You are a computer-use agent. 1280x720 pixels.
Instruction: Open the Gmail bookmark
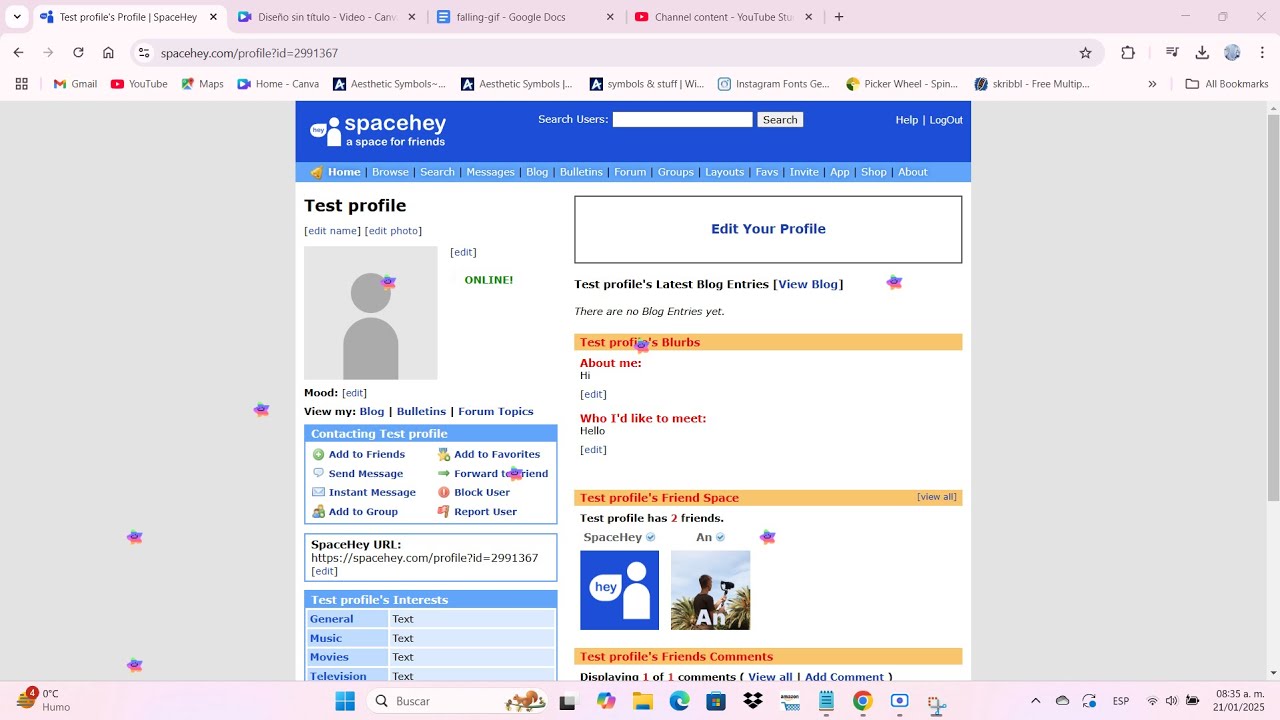(75, 84)
